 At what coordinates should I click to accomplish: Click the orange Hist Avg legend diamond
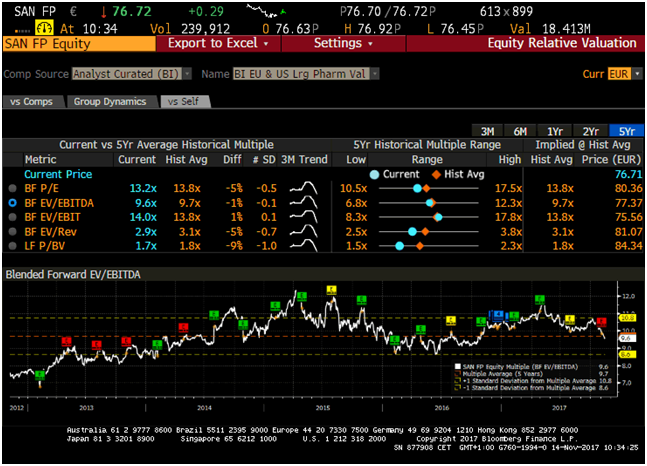[436, 175]
